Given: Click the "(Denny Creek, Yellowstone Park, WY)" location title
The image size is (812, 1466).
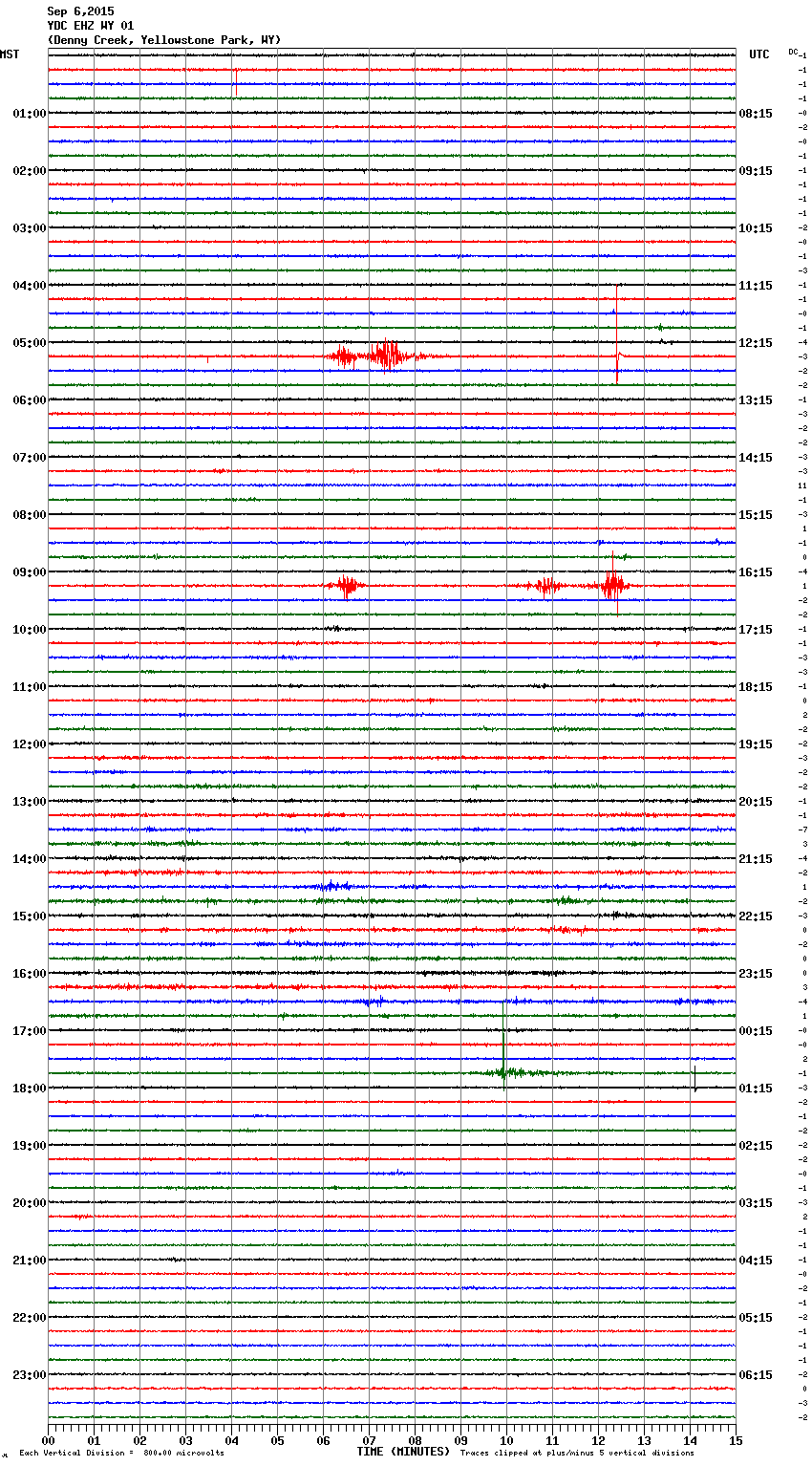Looking at the screenshot, I should [164, 40].
